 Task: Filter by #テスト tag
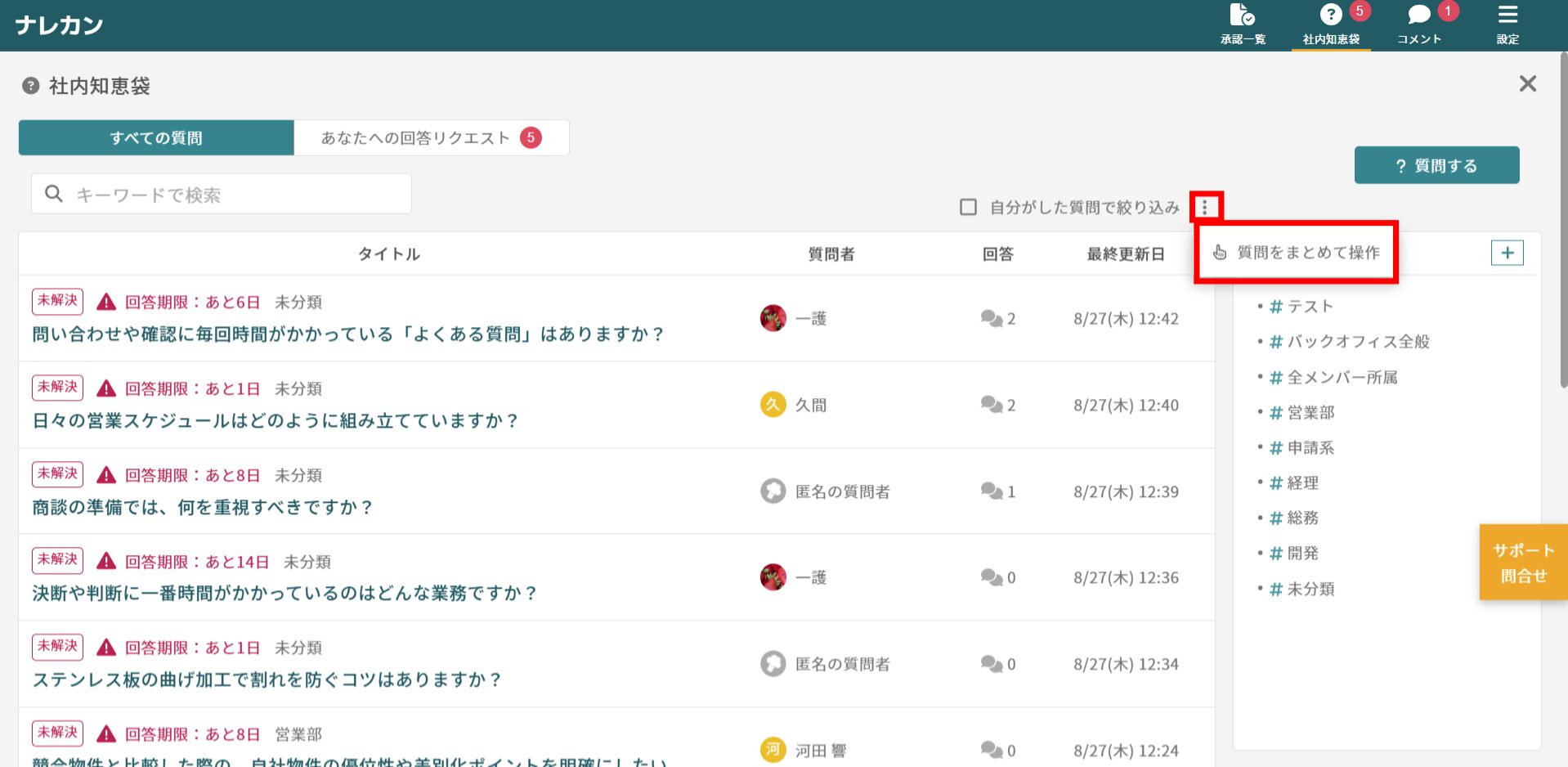[x=1301, y=307]
